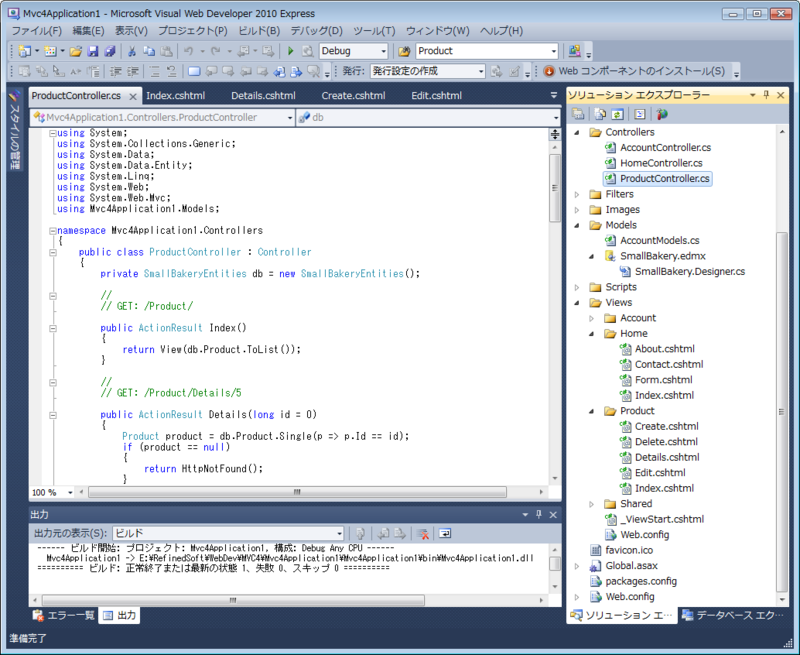Click the View Code icon in Solution Explorer
This screenshot has height=655, width=800.
(x=640, y=114)
